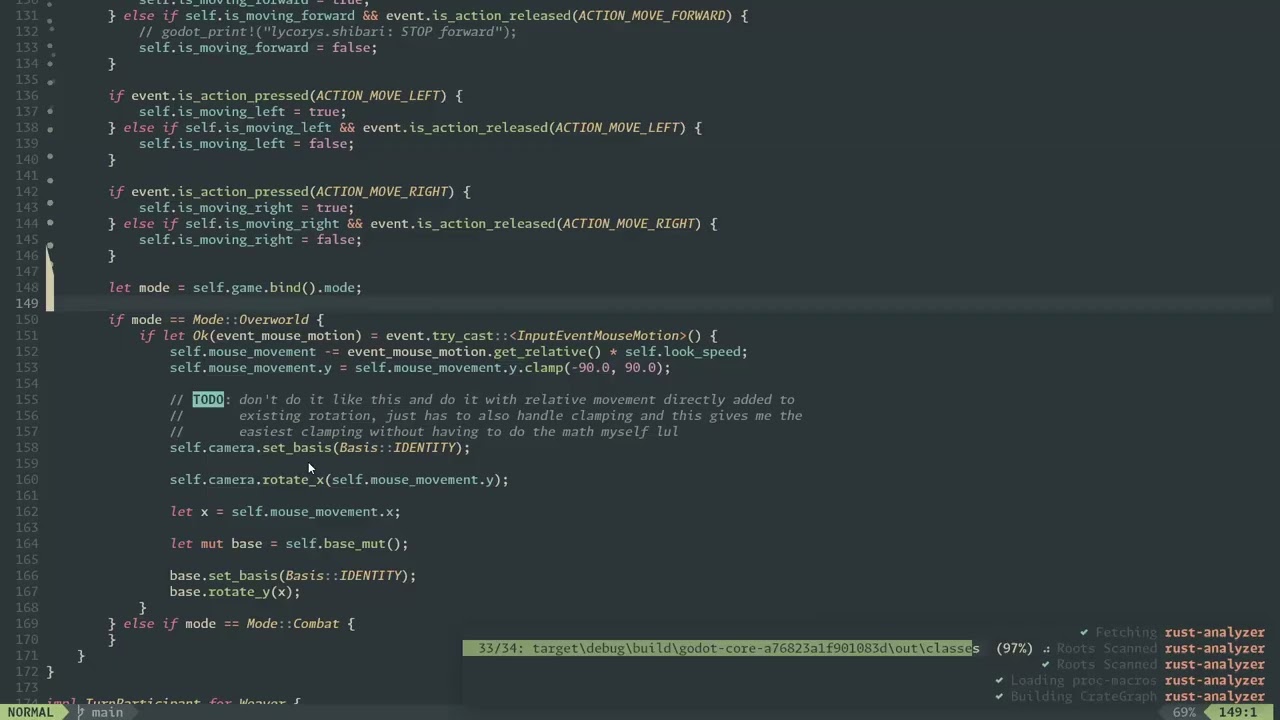Click line number 172 in the gutter
Image resolution: width=1280 pixels, height=720 pixels.
coord(28,671)
